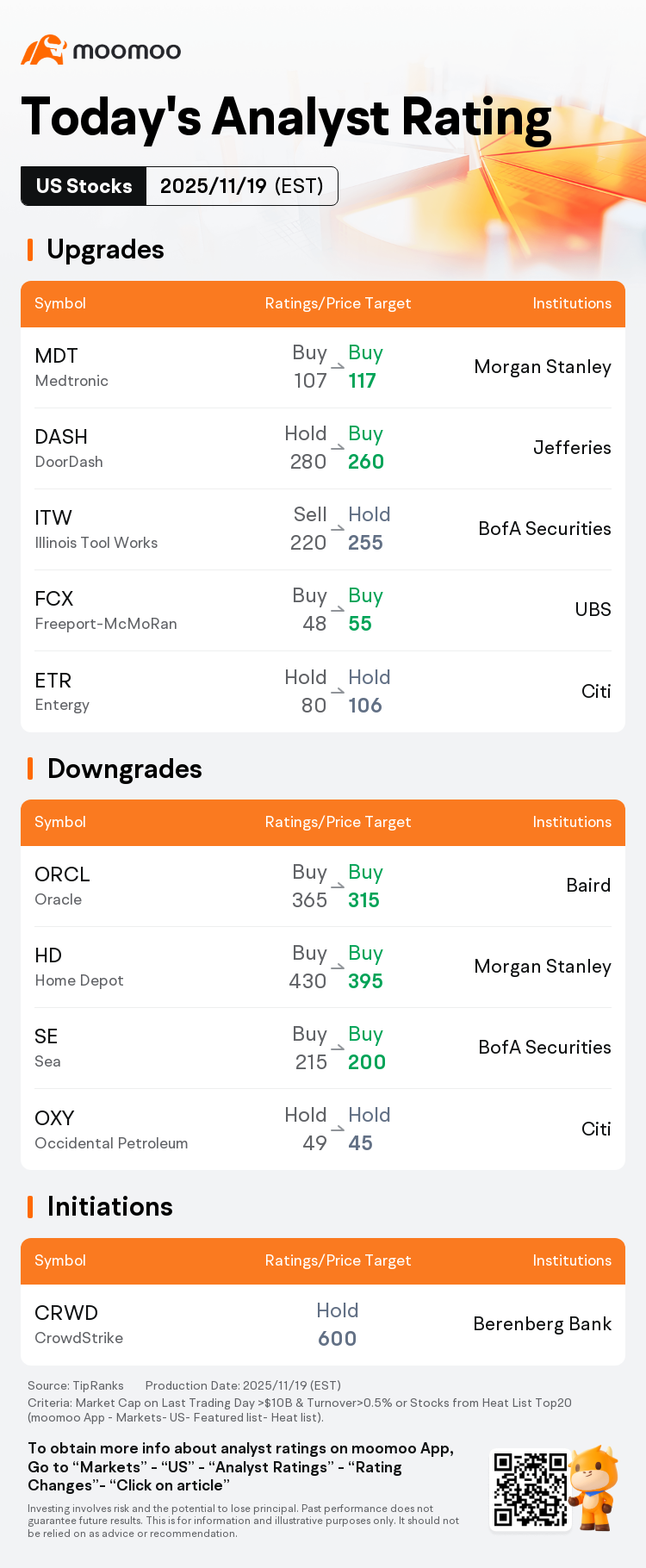
Task: Click the arrow in the ORCL rating row
Action: pyautogui.click(x=338, y=886)
